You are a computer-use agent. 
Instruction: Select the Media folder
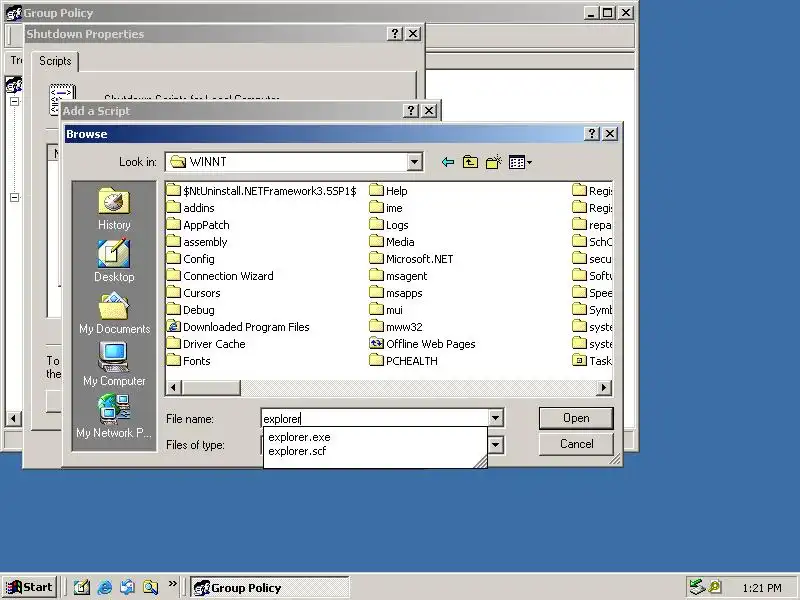pos(392,242)
